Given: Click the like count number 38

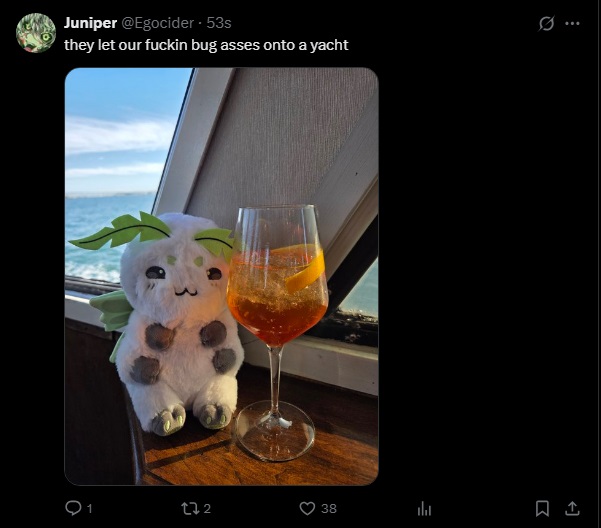Looking at the screenshot, I should (x=329, y=508).
